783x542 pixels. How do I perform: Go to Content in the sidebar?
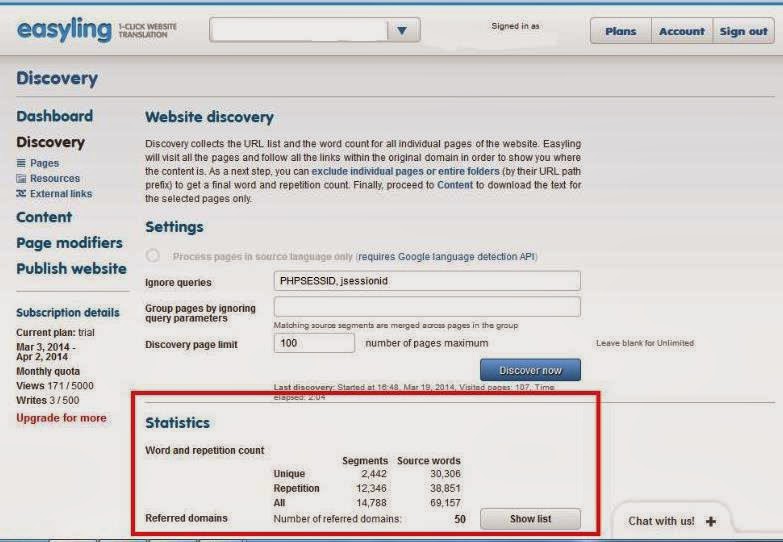[44, 217]
